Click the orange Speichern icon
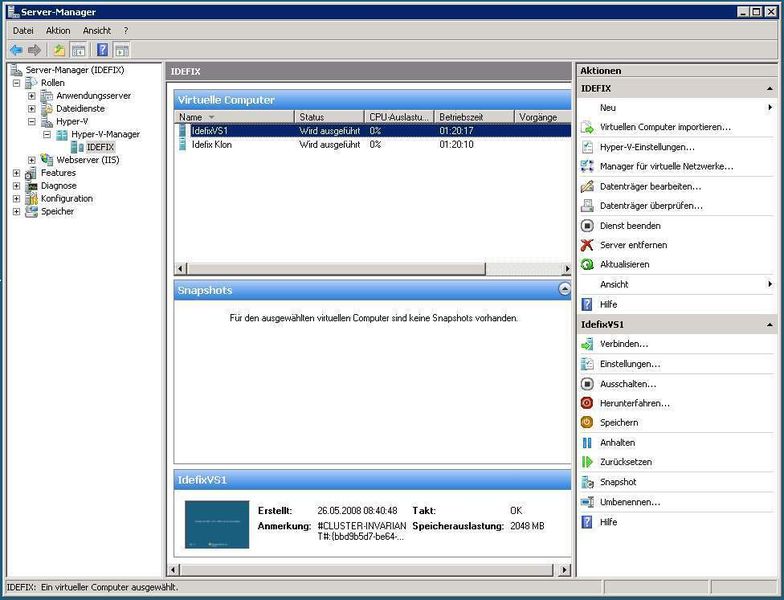 (587, 422)
